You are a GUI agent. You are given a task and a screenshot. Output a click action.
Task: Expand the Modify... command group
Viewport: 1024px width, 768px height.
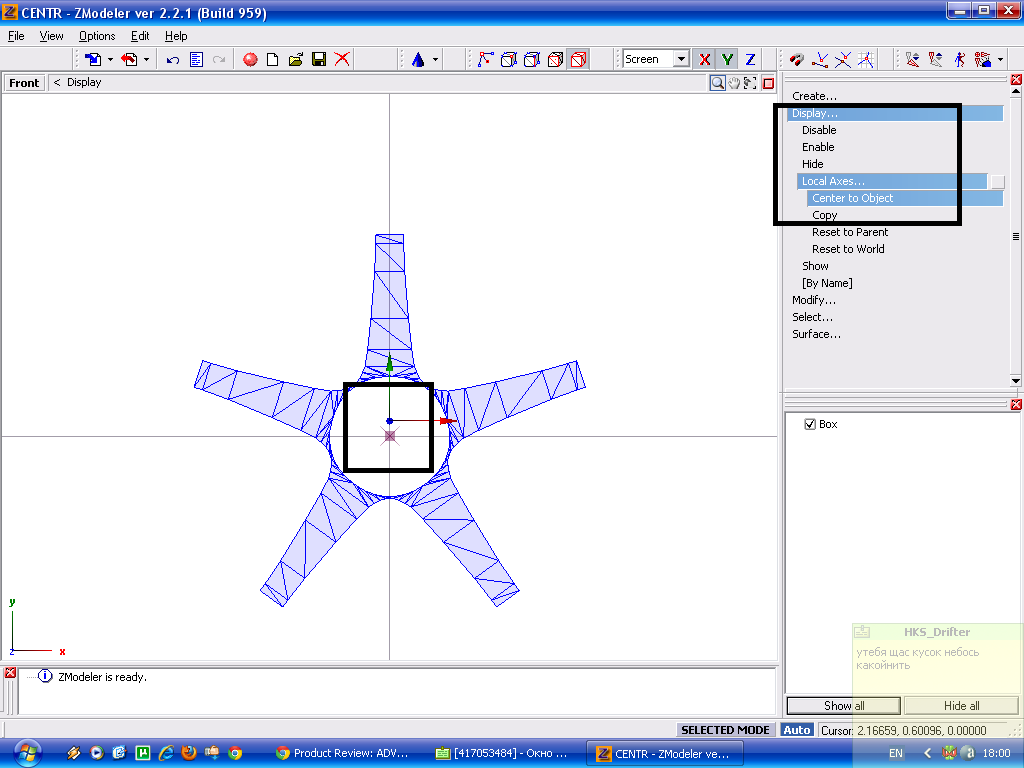813,300
